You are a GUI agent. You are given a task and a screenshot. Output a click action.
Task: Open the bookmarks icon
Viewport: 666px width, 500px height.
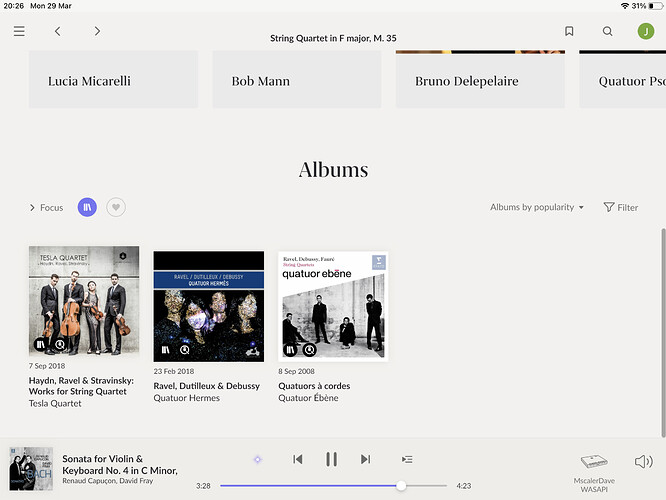(x=569, y=31)
